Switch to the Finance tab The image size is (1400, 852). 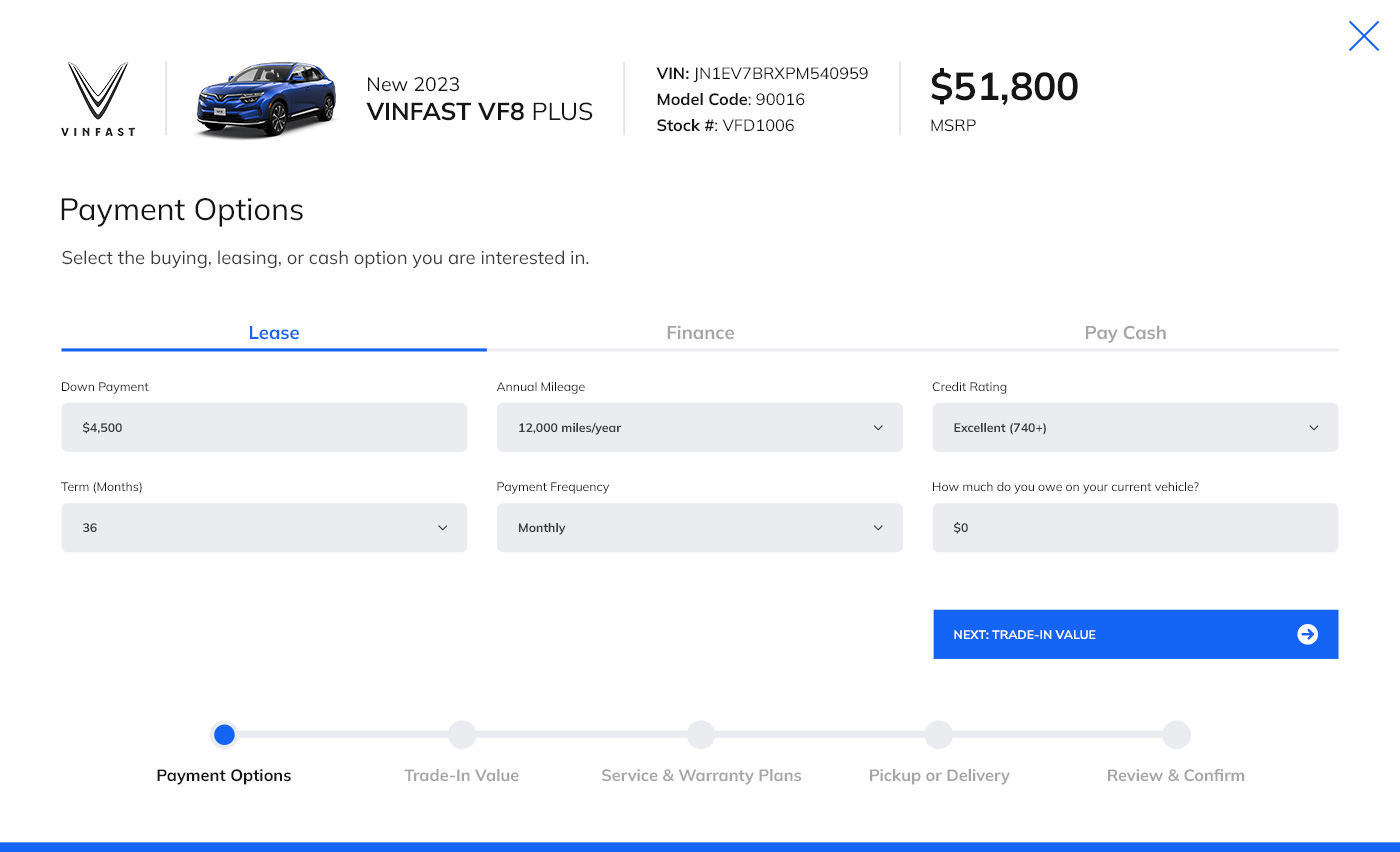click(700, 333)
